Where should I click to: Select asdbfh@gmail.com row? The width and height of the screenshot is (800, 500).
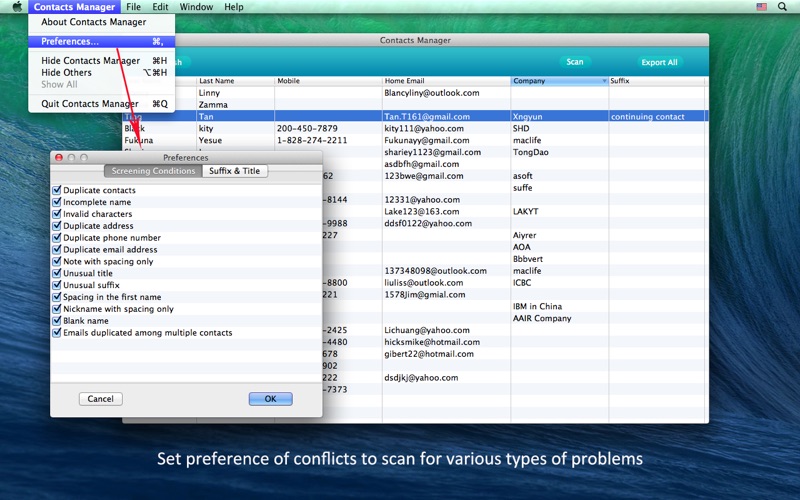[x=421, y=164]
